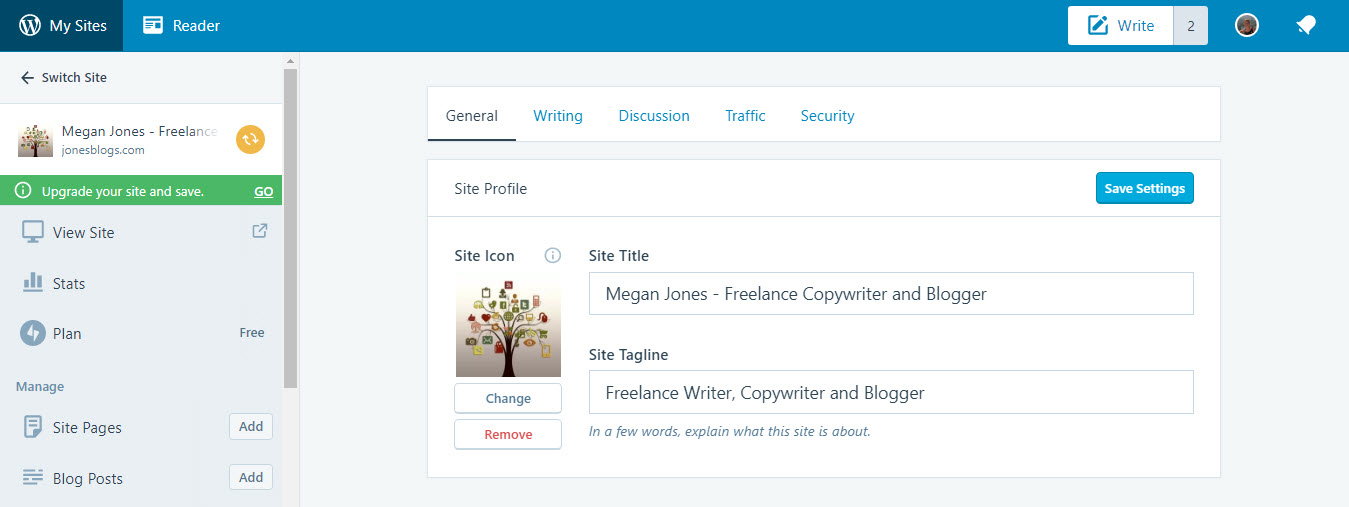Click the orange sync status icon

coord(250,140)
